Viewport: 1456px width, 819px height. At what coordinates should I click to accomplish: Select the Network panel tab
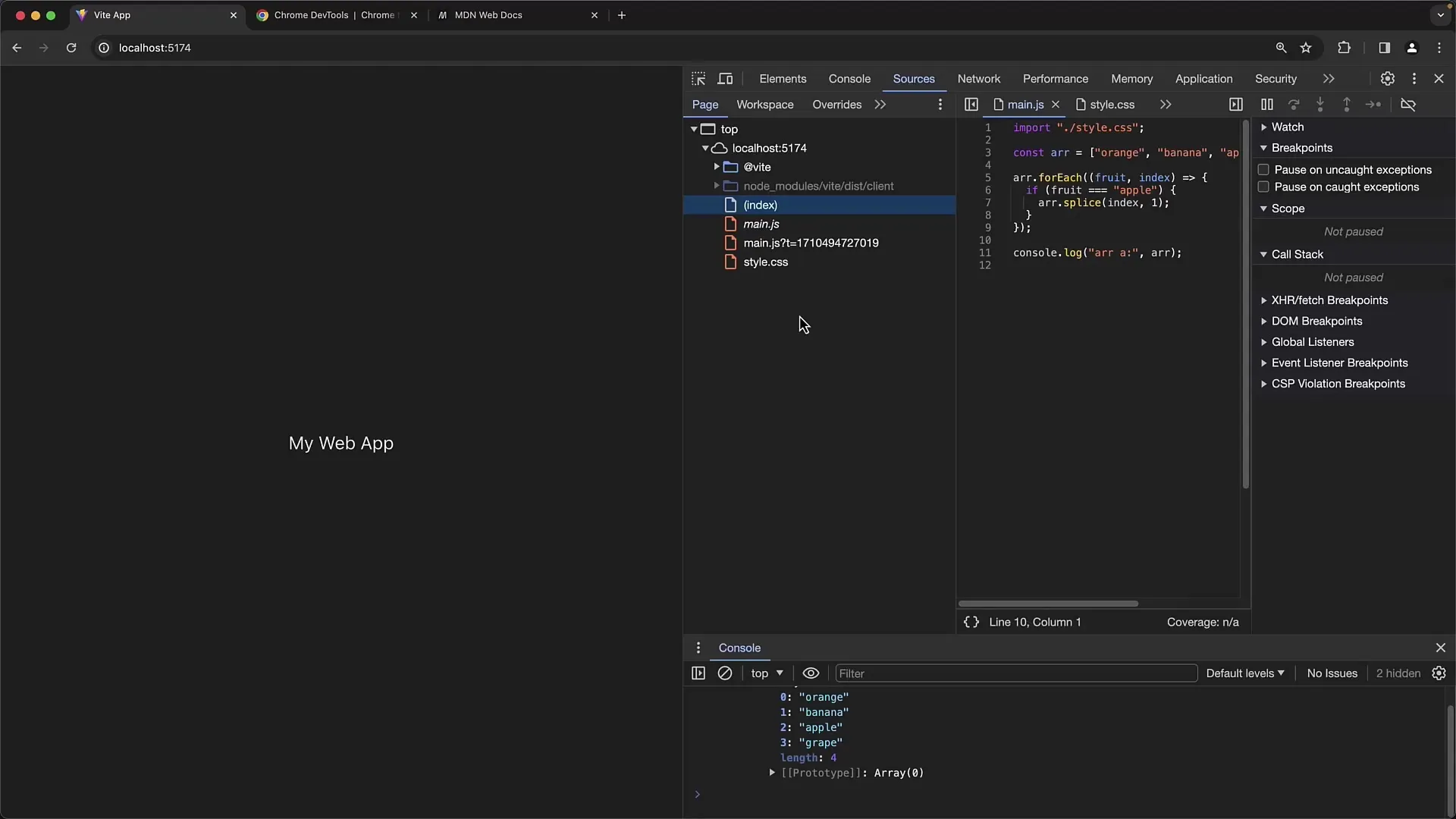click(979, 78)
